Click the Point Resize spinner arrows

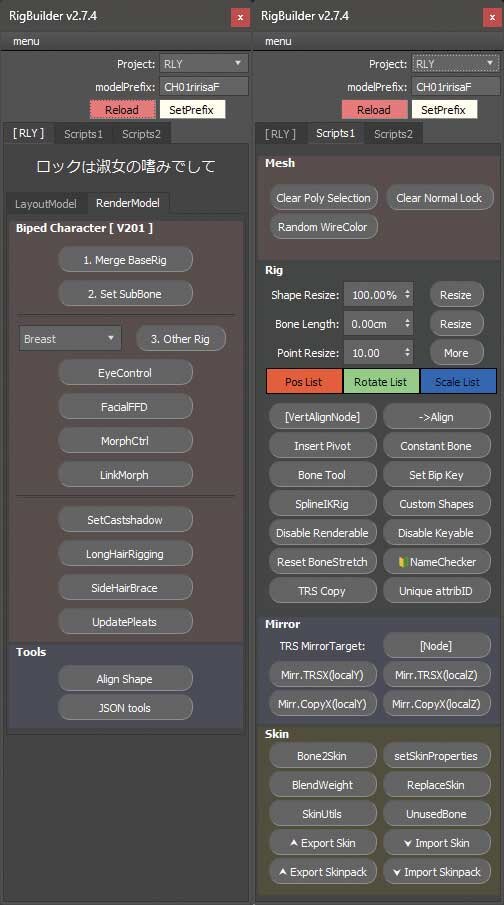tap(408, 352)
